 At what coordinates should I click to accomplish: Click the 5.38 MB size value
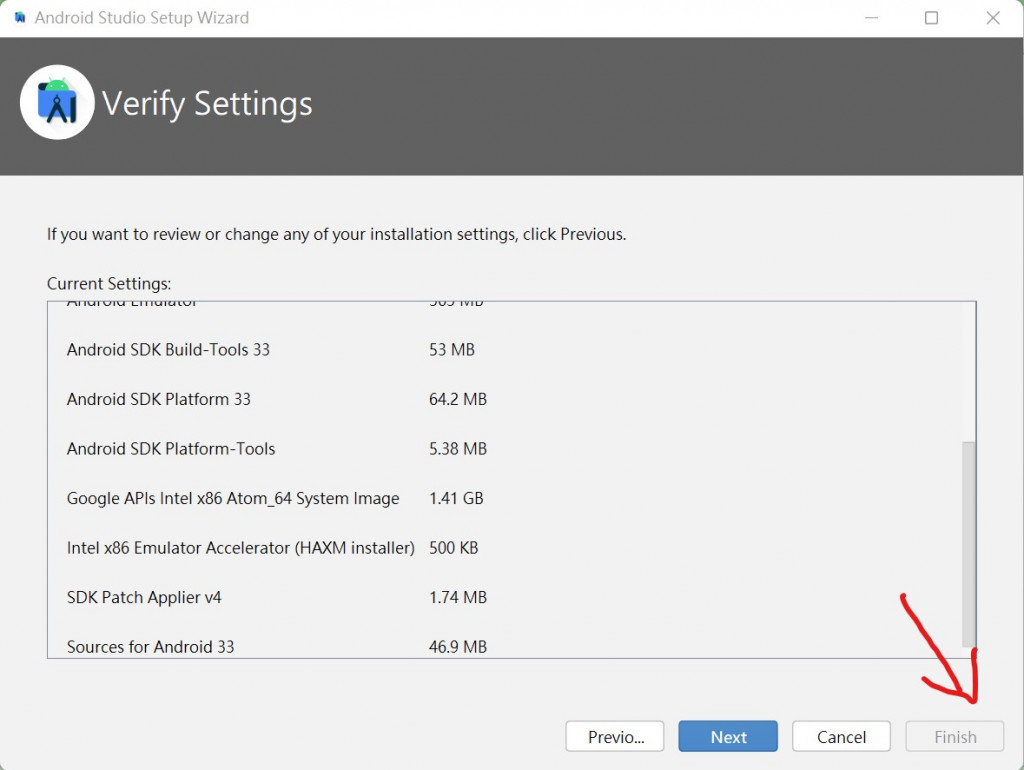[458, 449]
